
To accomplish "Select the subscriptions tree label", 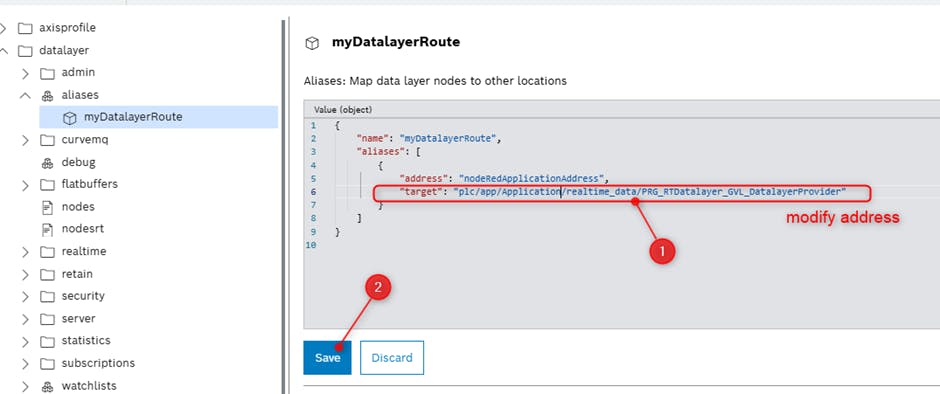I will 98,363.
